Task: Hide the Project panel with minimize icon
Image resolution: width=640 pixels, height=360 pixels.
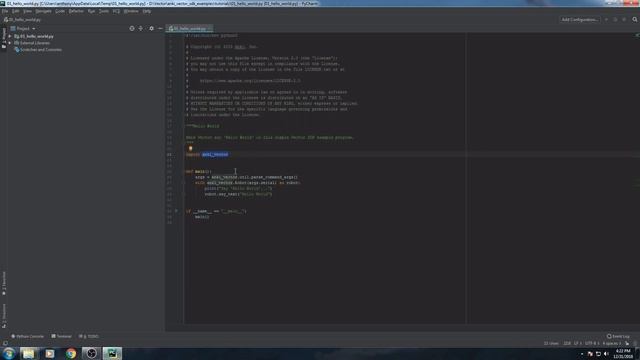Action: click(x=160, y=29)
